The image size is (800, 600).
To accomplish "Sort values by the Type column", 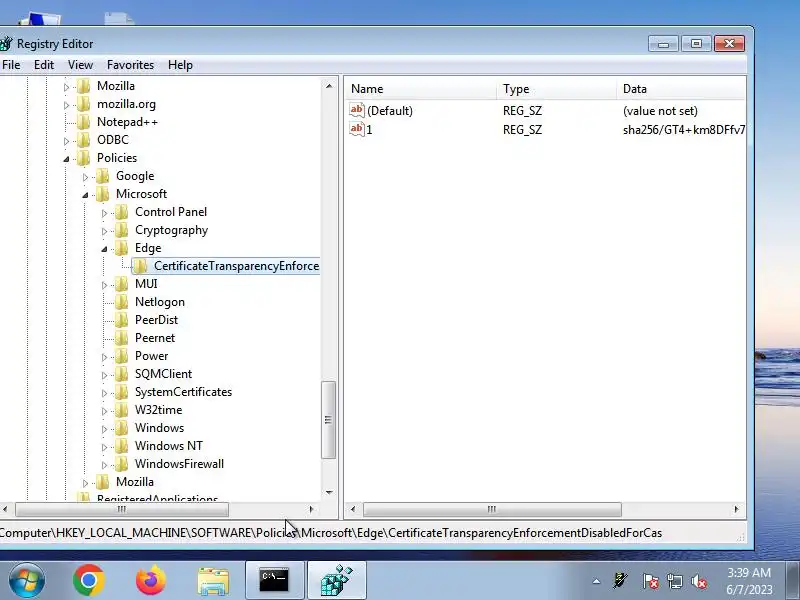I will click(557, 89).
